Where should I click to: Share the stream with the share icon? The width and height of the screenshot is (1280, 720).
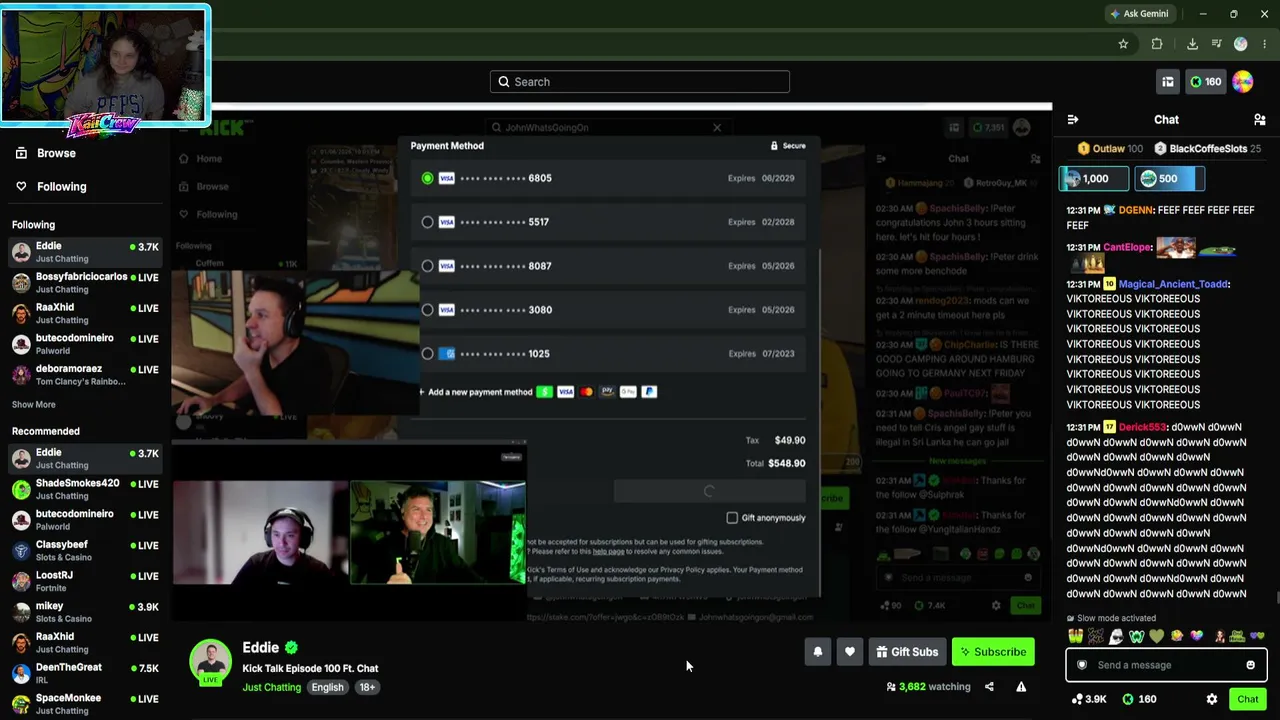point(989,687)
